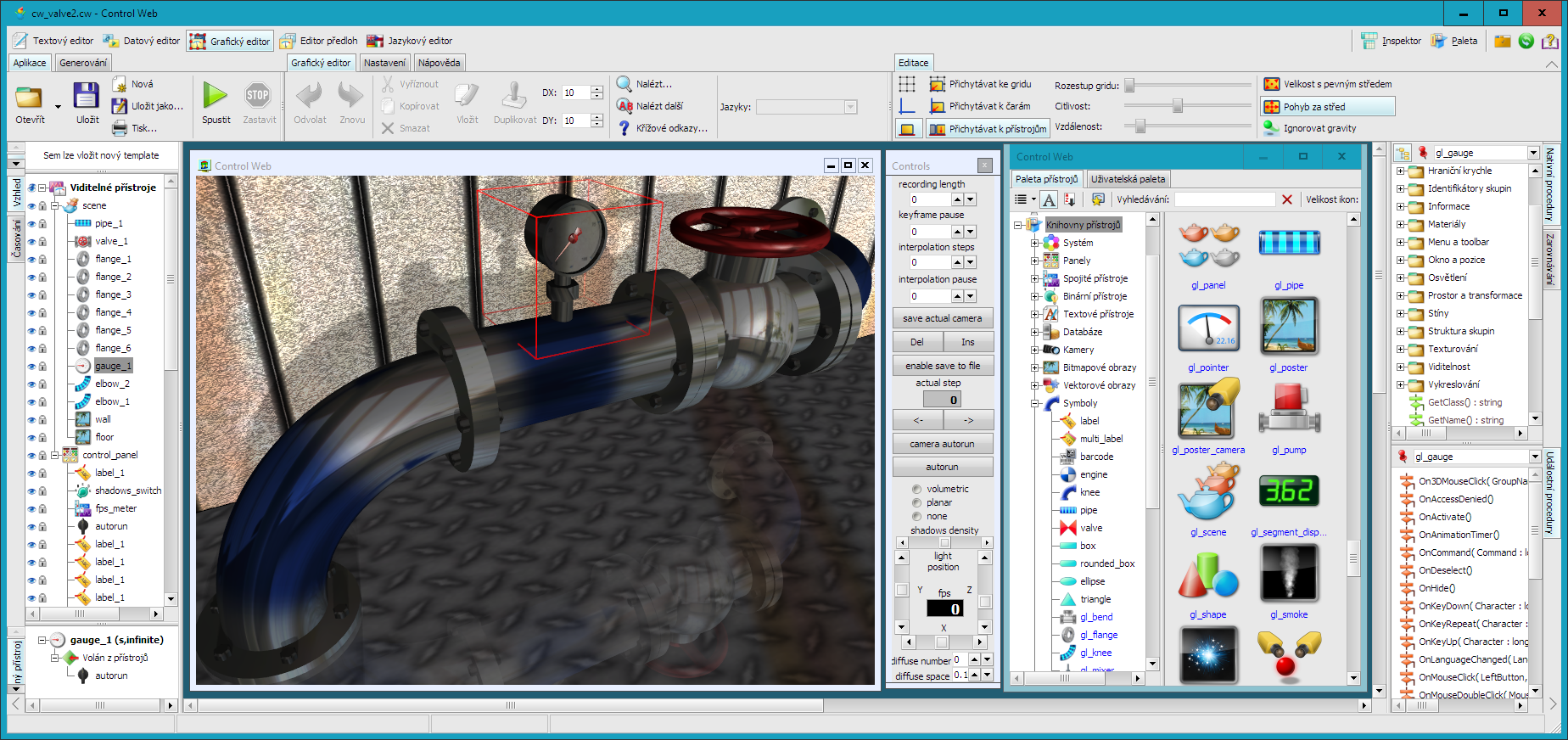Toggle Přichytávat ke gridu snapping
This screenshot has height=740, width=1568.
980,84
